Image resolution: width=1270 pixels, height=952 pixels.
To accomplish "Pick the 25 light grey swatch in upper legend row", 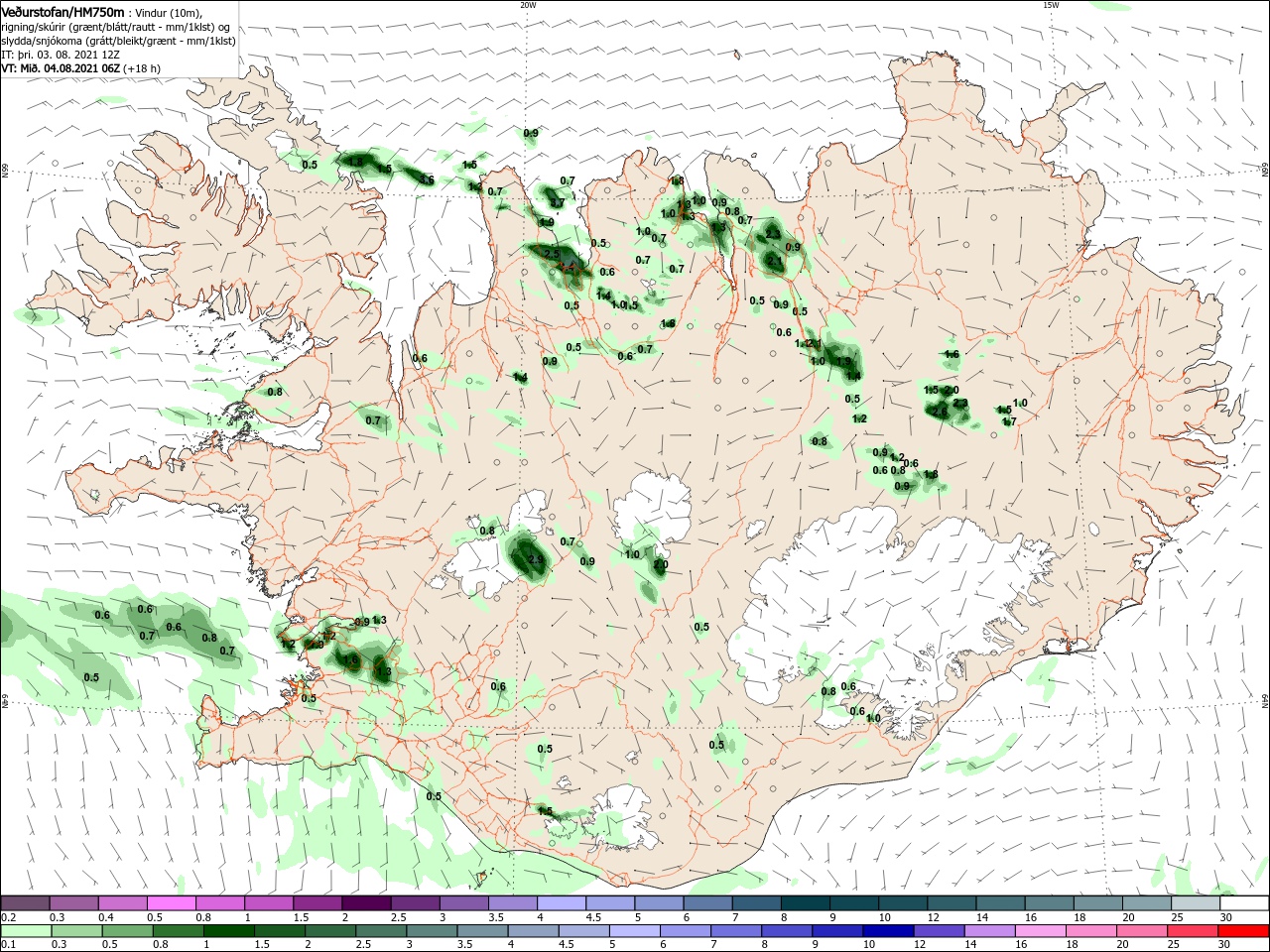I will tap(1194, 903).
